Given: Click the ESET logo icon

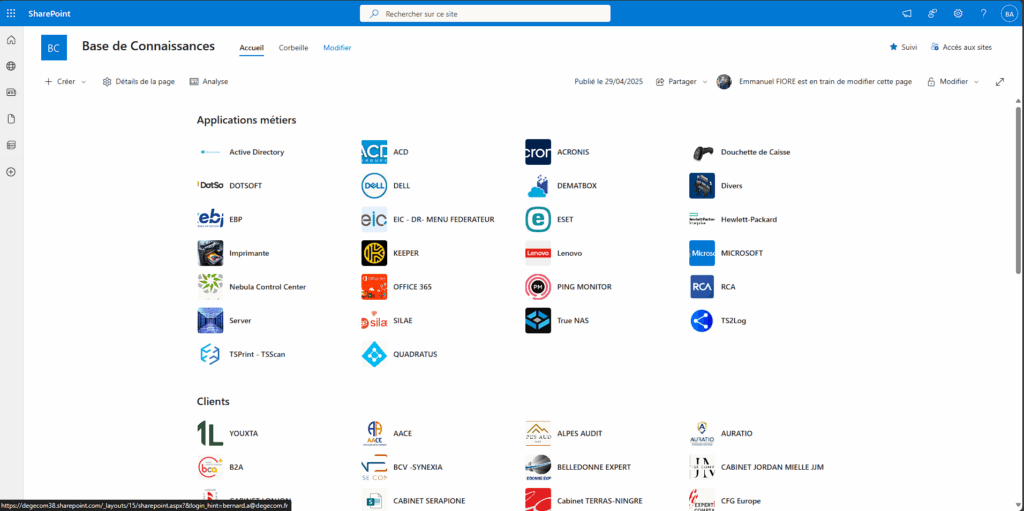Looking at the screenshot, I should (538, 220).
